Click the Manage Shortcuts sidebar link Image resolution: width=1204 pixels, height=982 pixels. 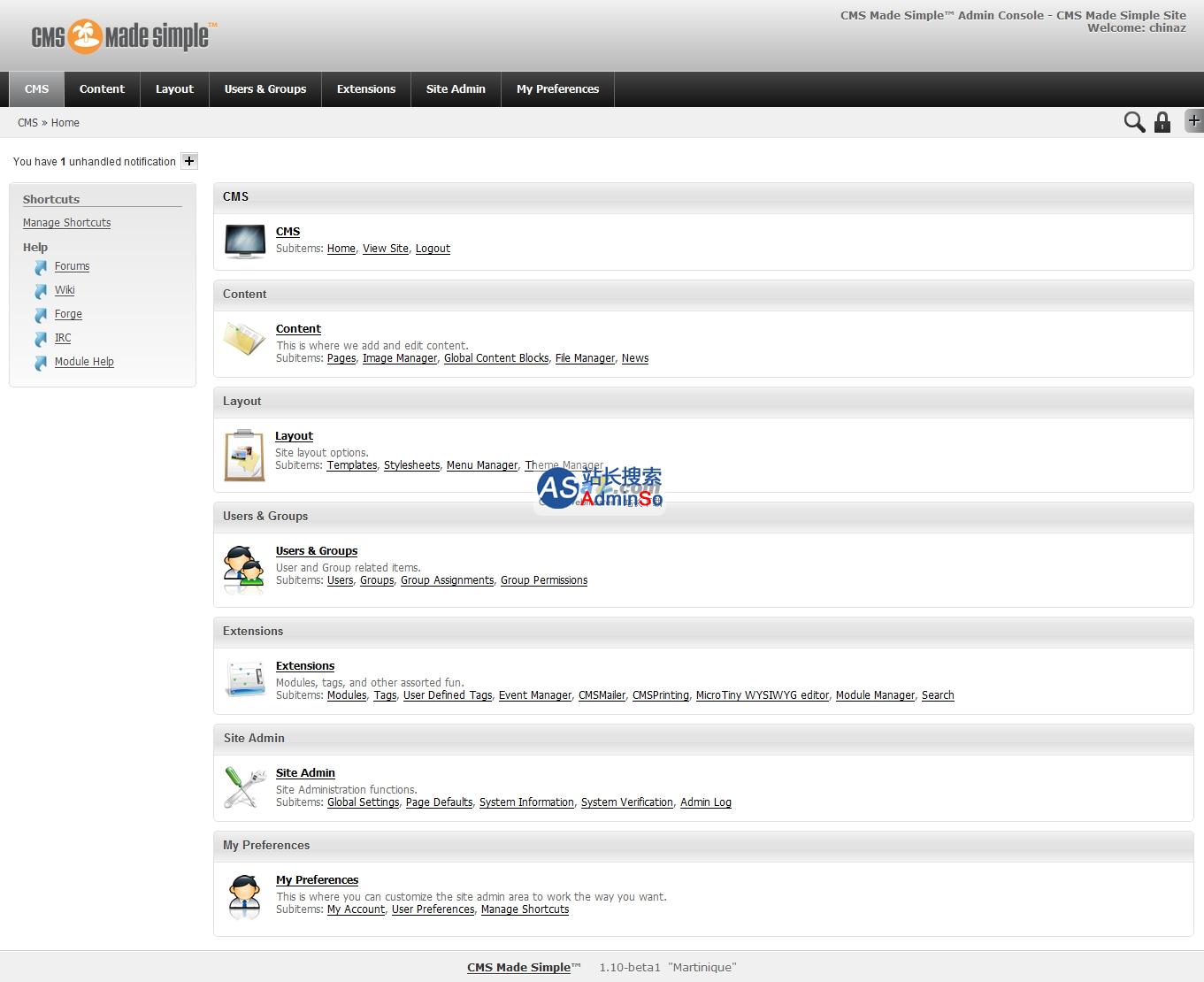pyautogui.click(x=66, y=223)
